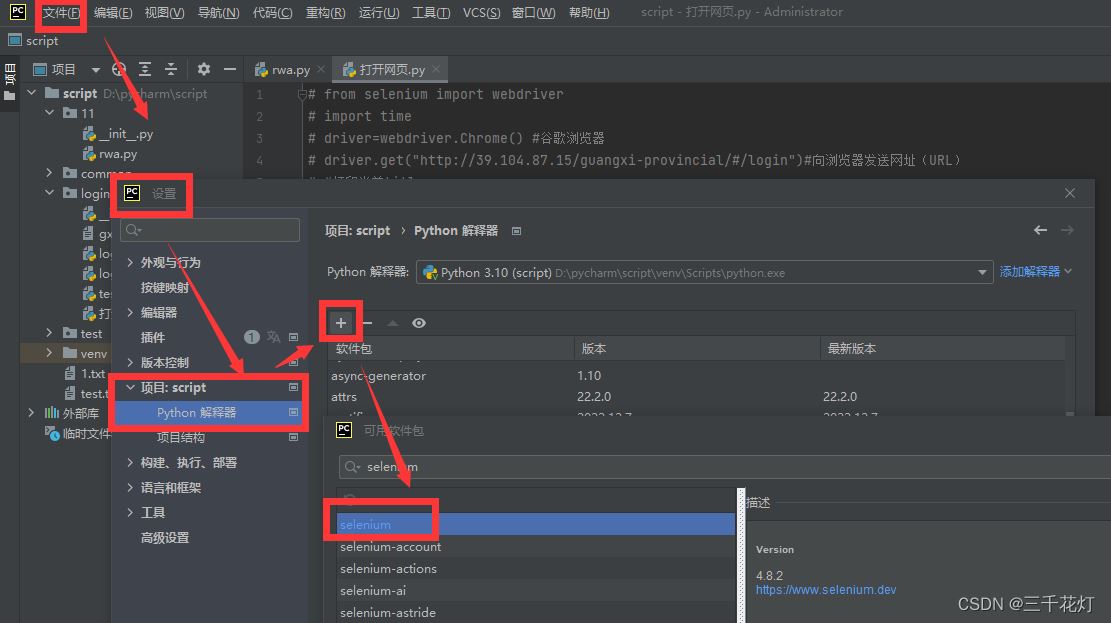This screenshot has width=1111, height=623.
Task: Open the 文件(F) menu
Action: 61,12
